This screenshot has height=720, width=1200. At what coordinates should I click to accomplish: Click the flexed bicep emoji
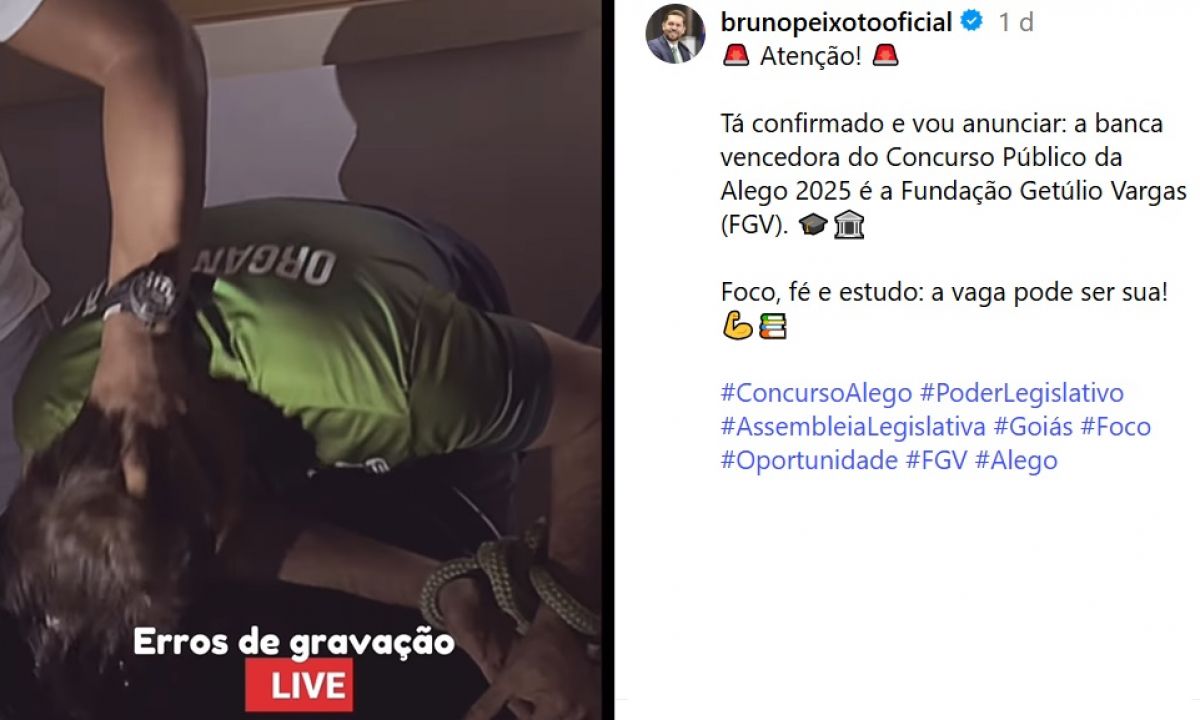coord(736,327)
